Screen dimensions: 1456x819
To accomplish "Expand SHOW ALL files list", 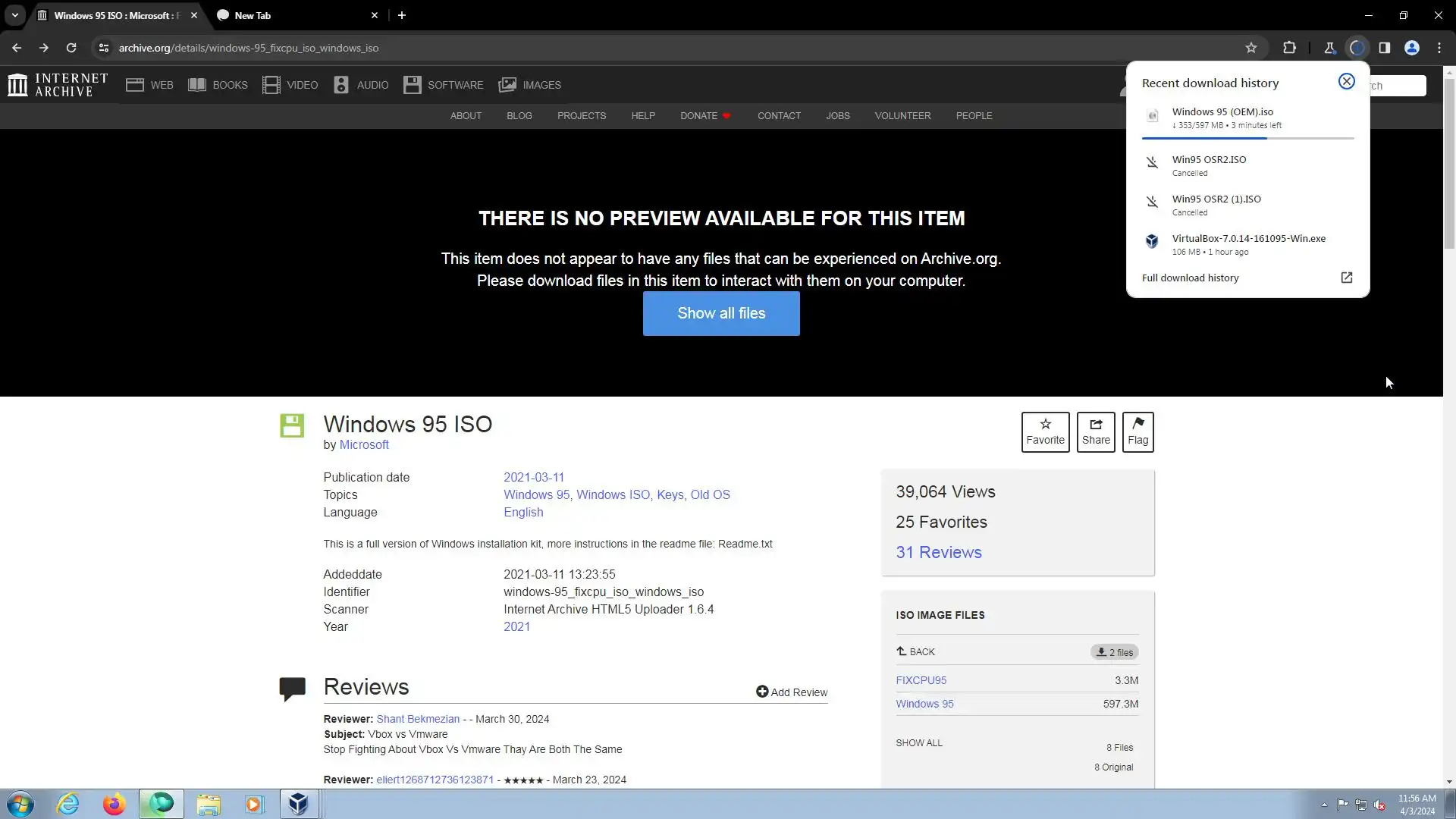I will 919,743.
